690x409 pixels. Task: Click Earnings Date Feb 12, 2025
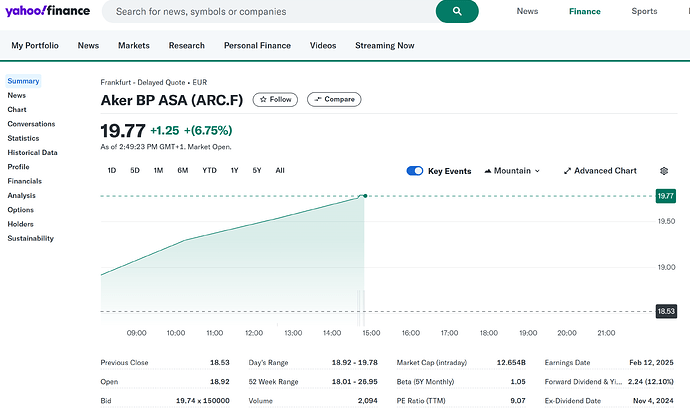(651, 362)
